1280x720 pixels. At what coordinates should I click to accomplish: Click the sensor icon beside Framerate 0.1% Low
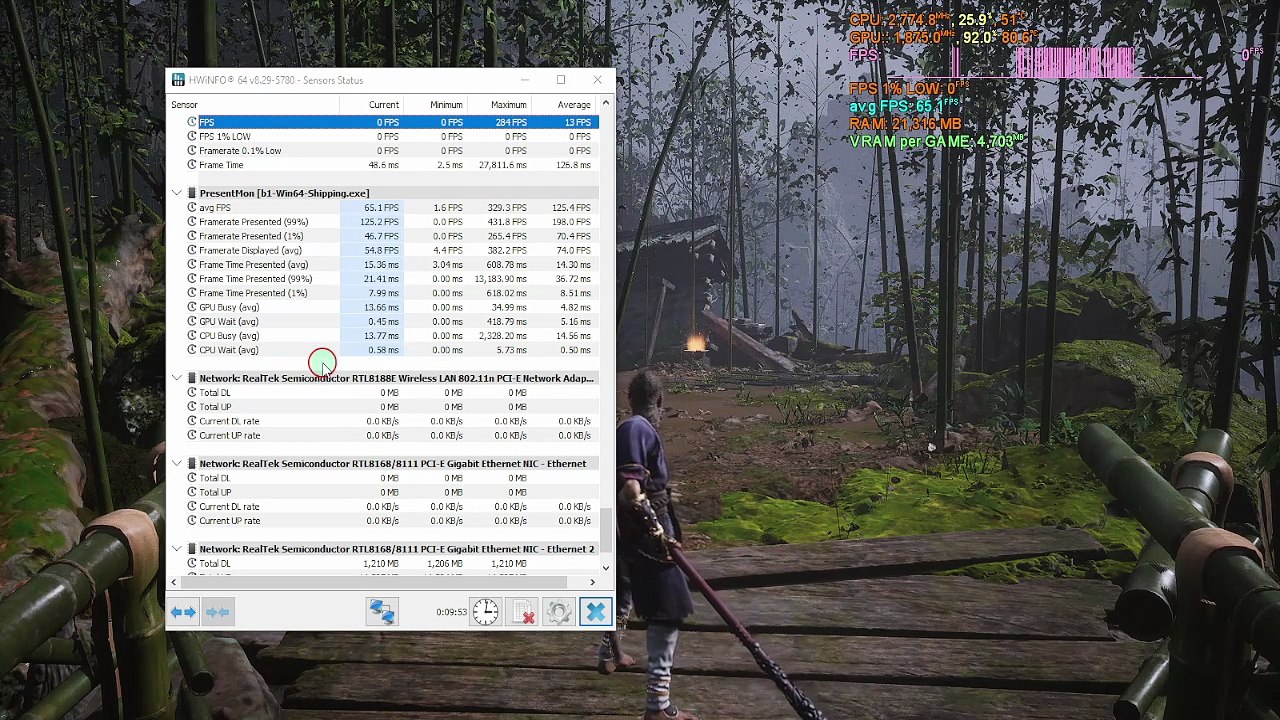click(x=192, y=151)
